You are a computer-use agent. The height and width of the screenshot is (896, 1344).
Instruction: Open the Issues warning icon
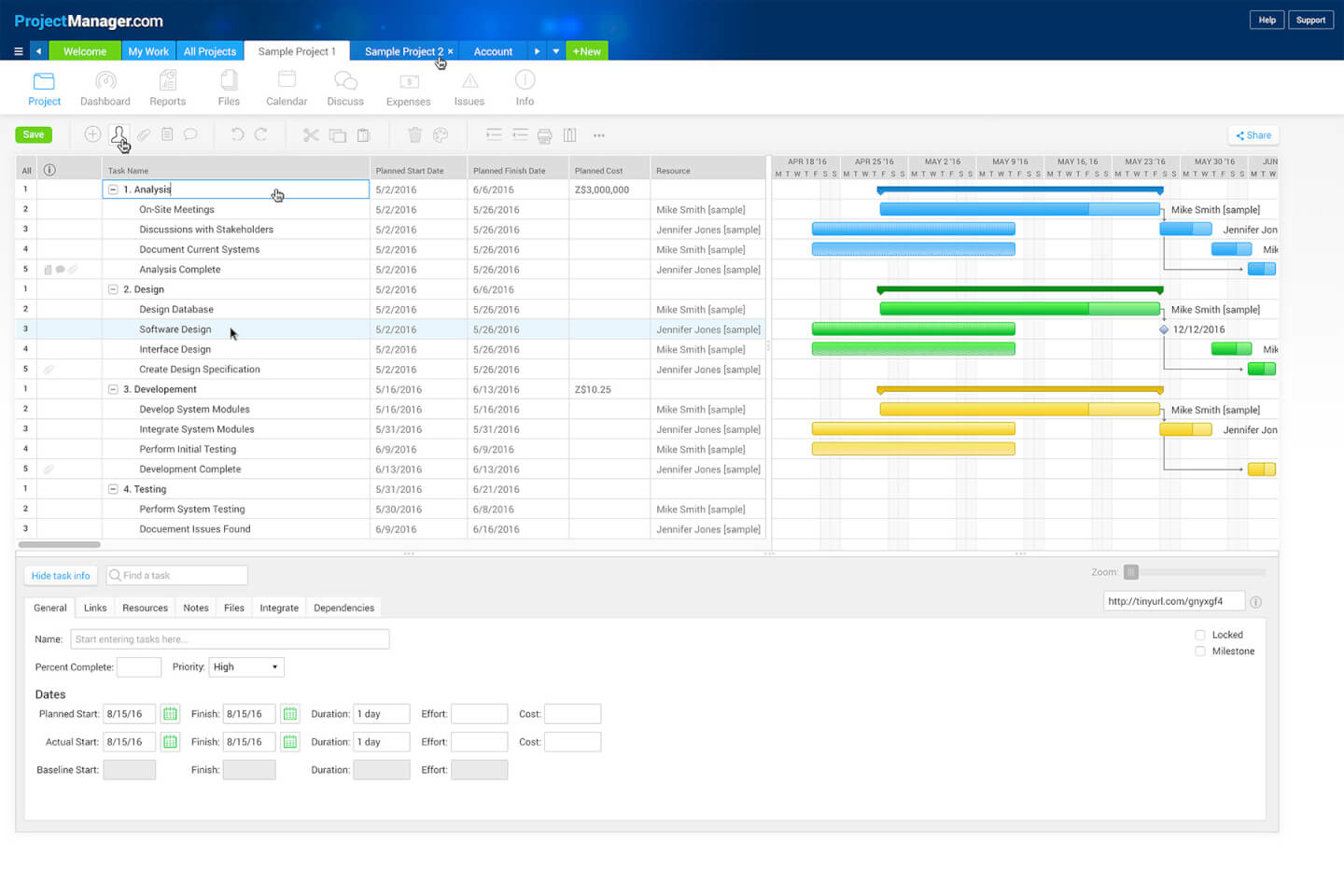[469, 82]
